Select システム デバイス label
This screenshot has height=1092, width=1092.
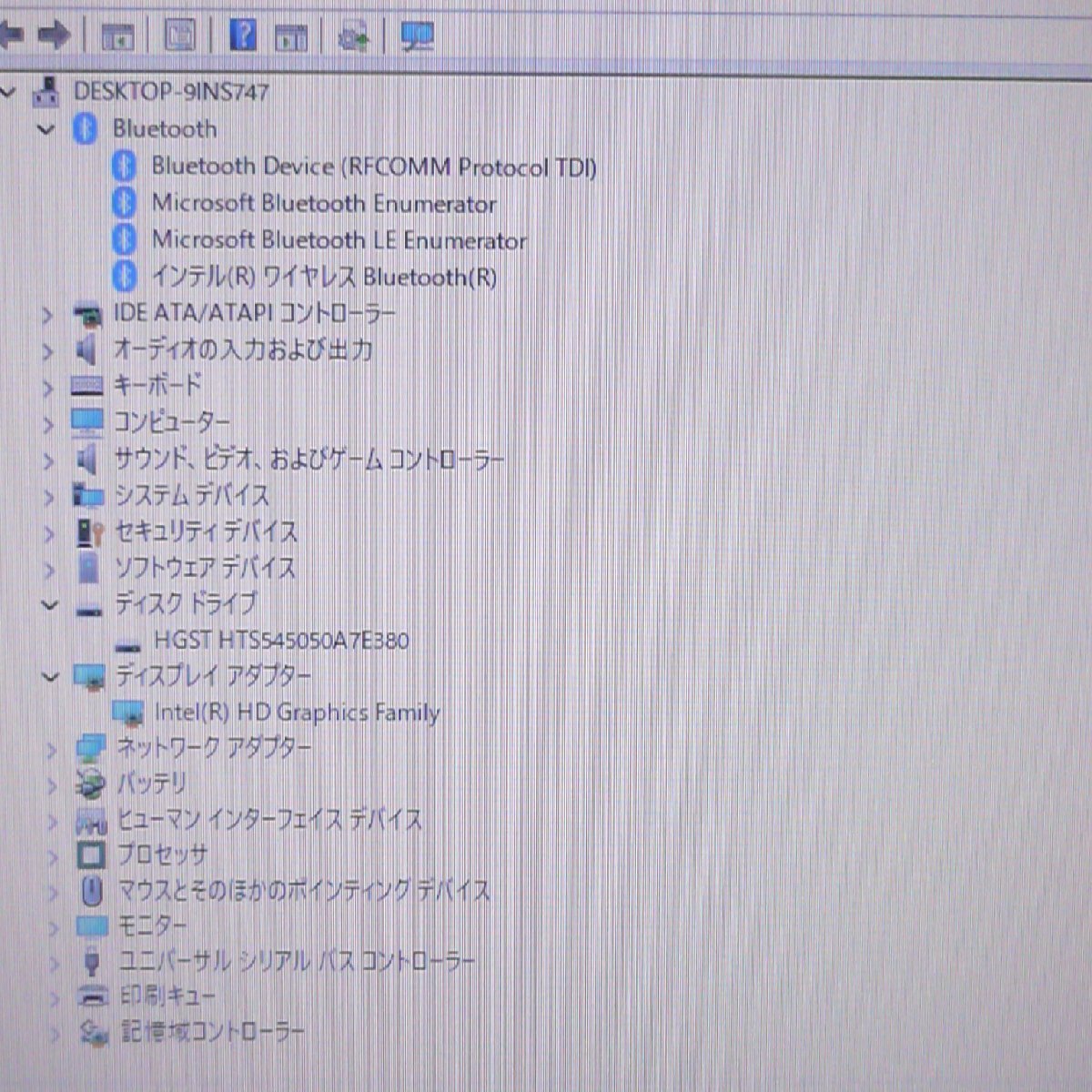[192, 496]
